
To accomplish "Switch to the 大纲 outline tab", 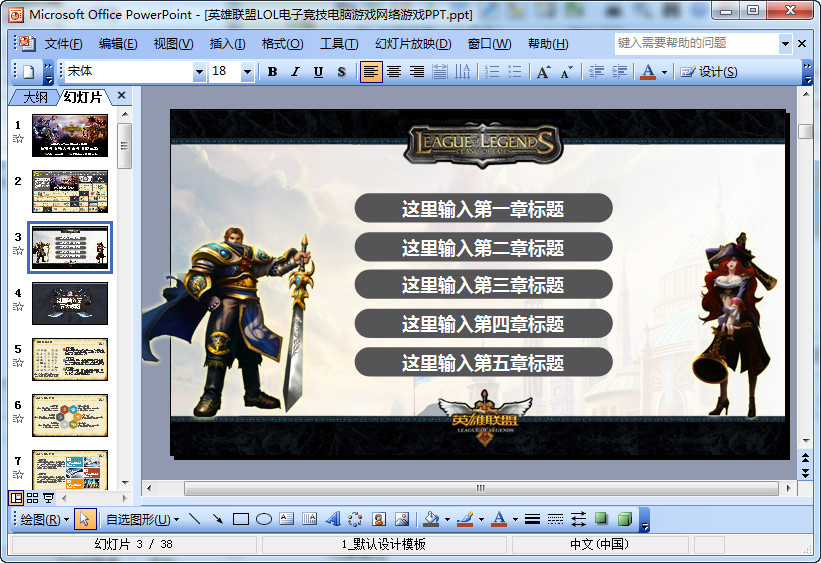I will pyautogui.click(x=35, y=97).
